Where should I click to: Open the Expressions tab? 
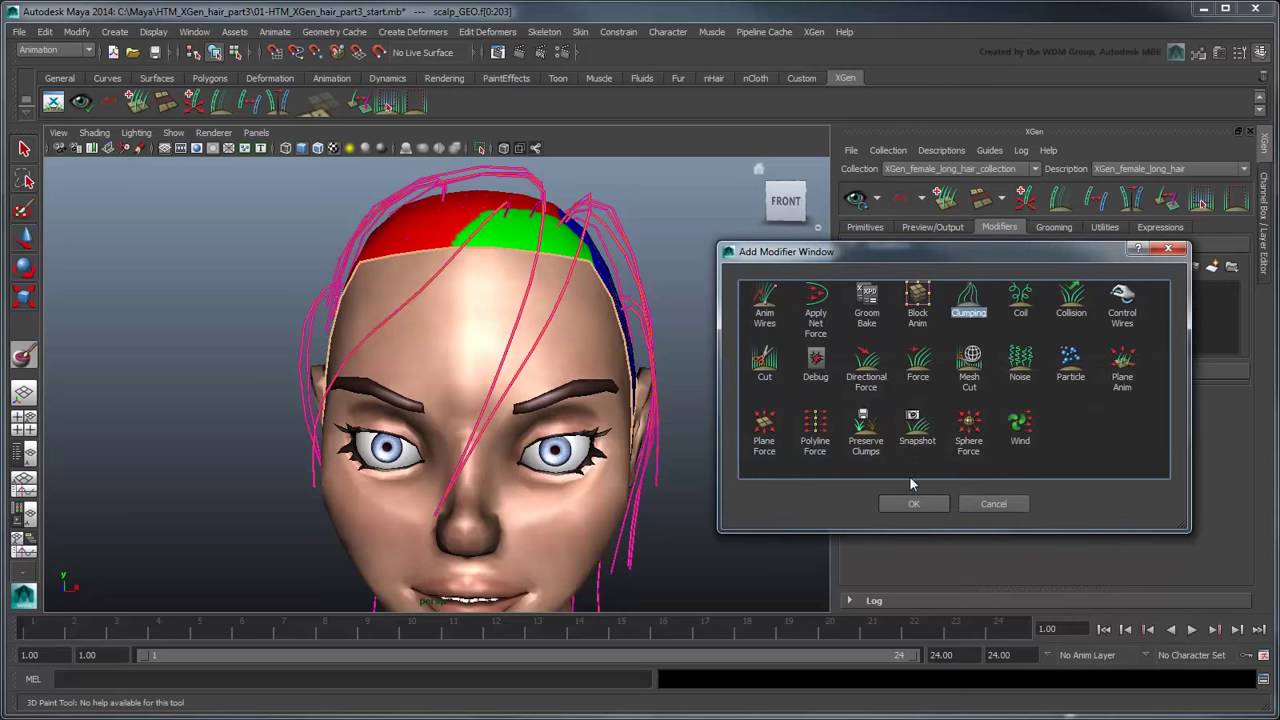[x=1160, y=227]
